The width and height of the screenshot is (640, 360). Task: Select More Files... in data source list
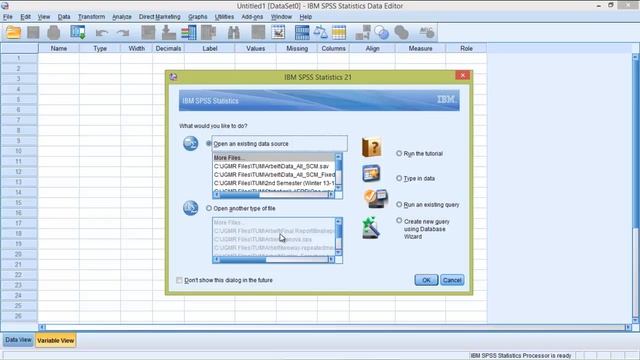pyautogui.click(x=273, y=158)
